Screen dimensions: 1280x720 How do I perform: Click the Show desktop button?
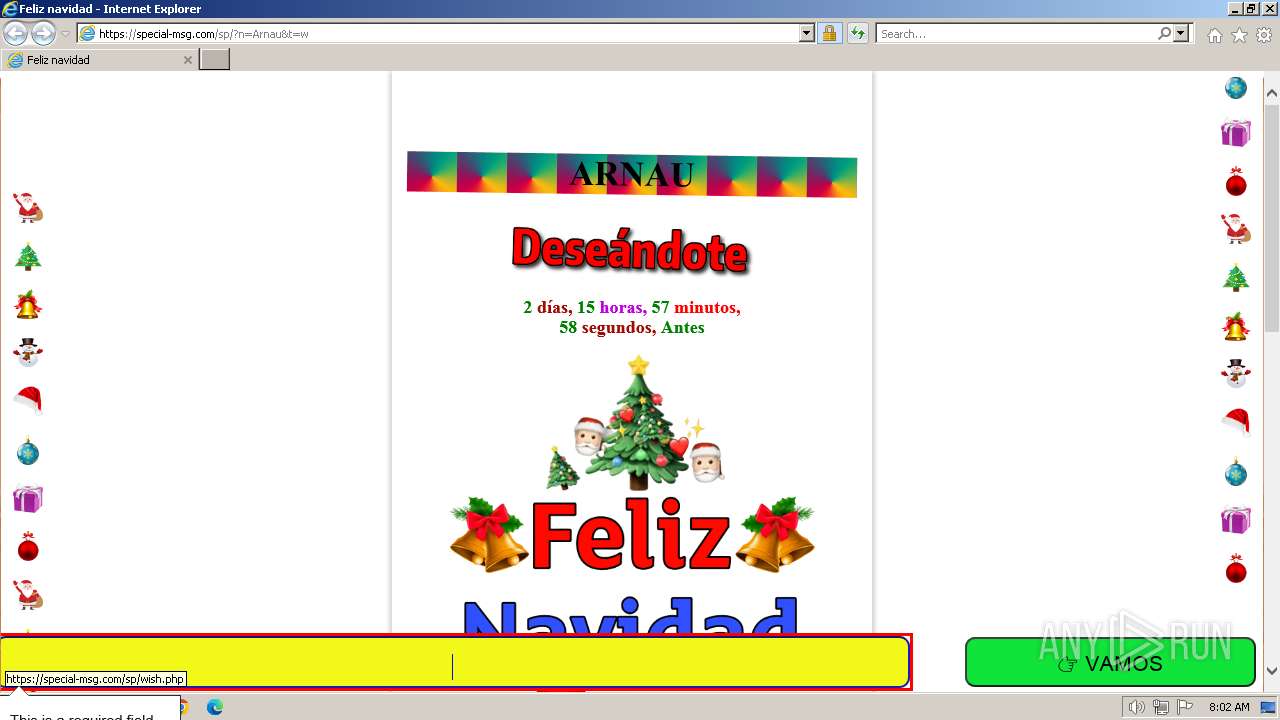click(x=1269, y=707)
